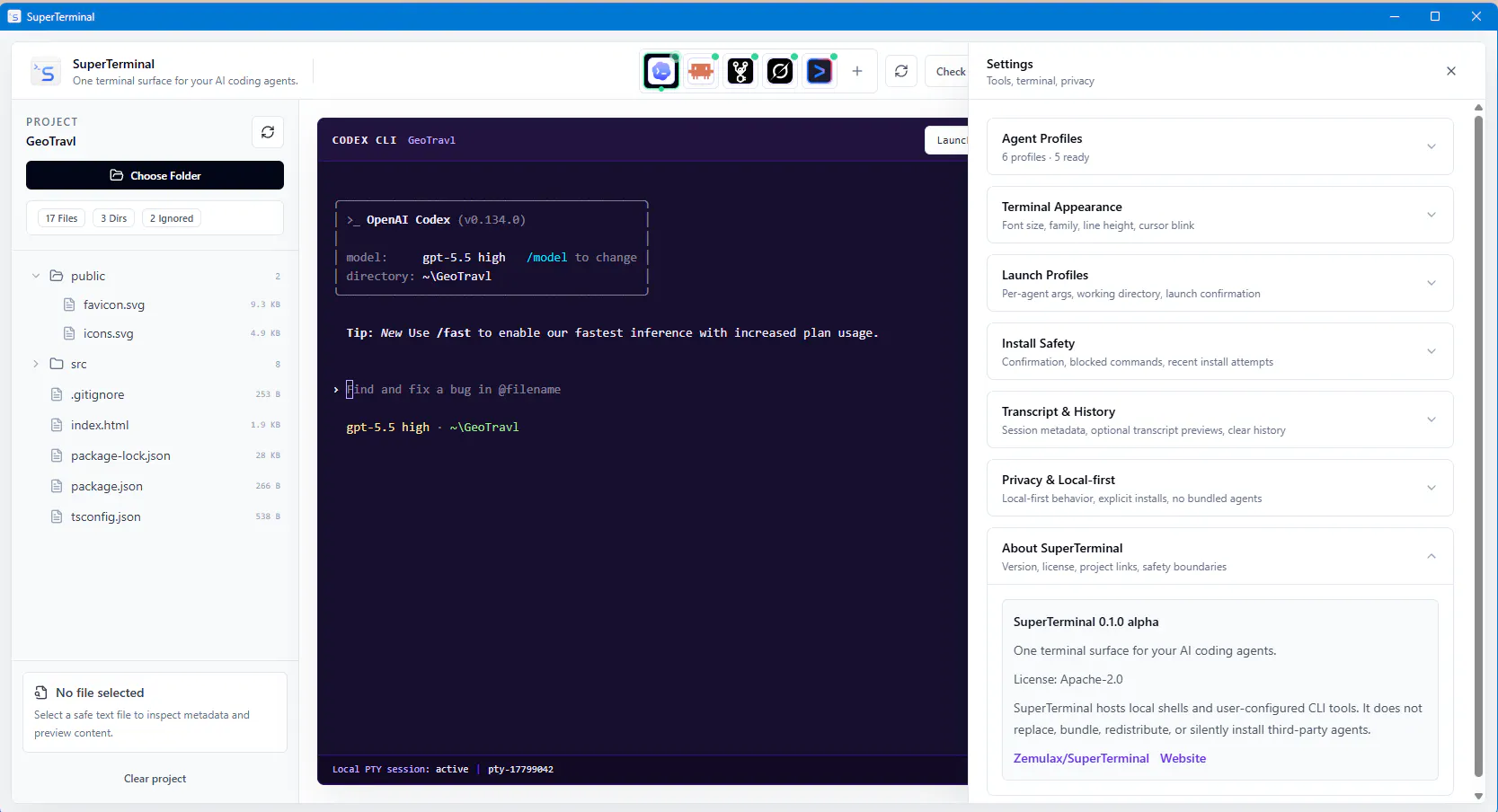Screen dimensions: 1498x812
Task: Click the package-lock.json file icon
Action: [57, 455]
